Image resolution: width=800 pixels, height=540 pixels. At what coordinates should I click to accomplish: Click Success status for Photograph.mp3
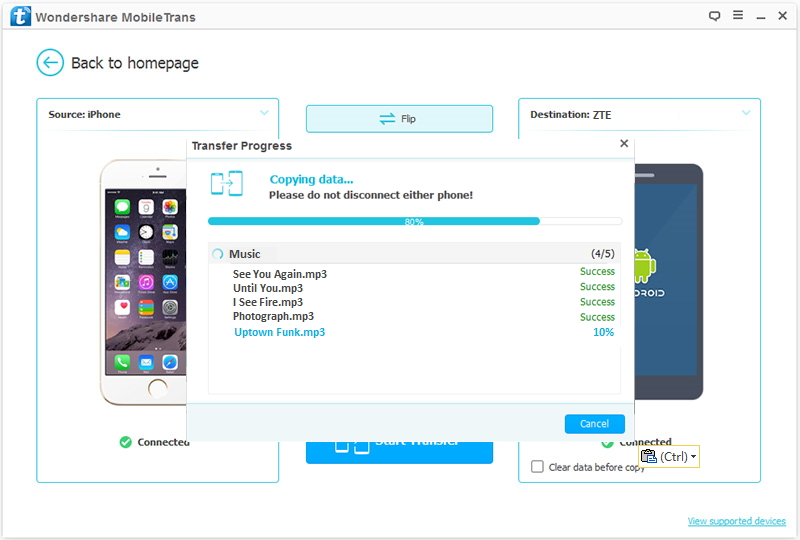click(597, 317)
